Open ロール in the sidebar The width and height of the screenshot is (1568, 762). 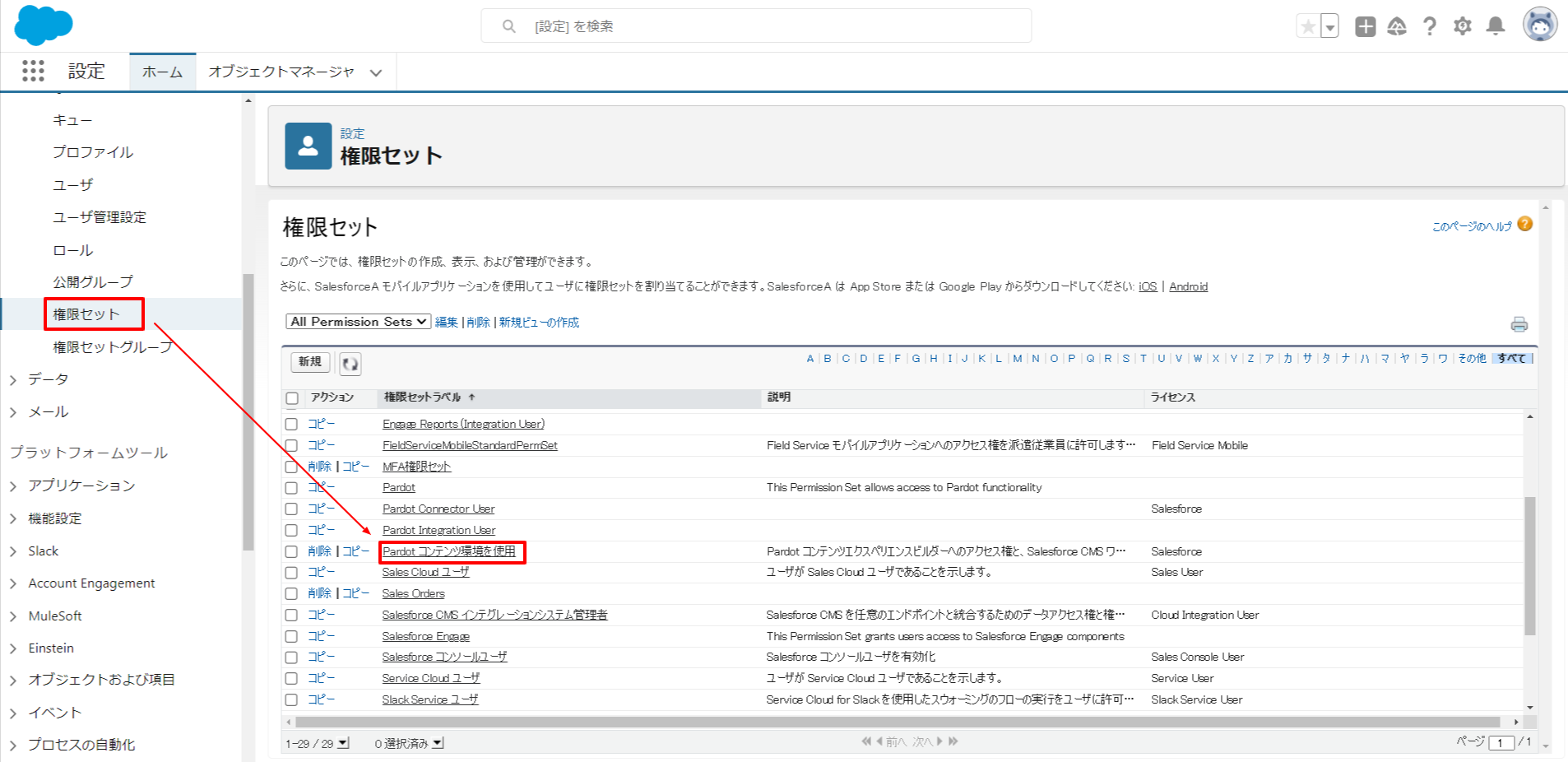pyautogui.click(x=73, y=250)
